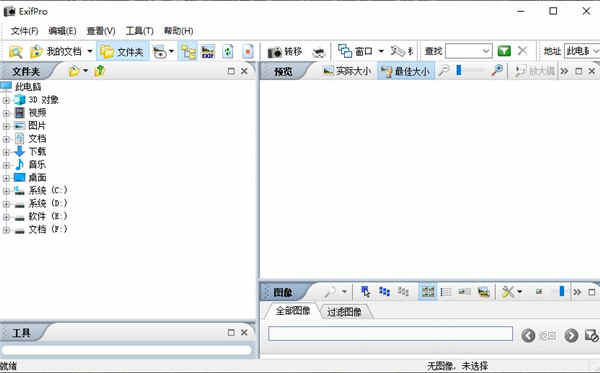Maximize the 文件夹 panel
Image resolution: width=600 pixels, height=373 pixels.
point(231,71)
